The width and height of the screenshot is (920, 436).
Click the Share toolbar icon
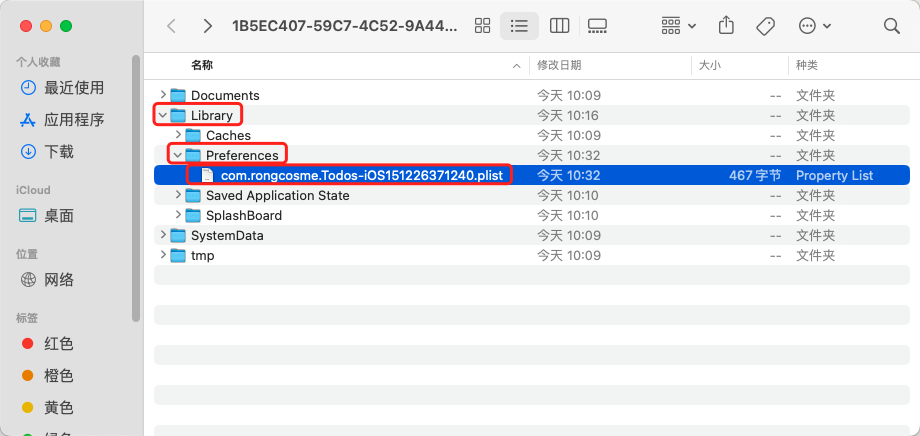click(726, 26)
